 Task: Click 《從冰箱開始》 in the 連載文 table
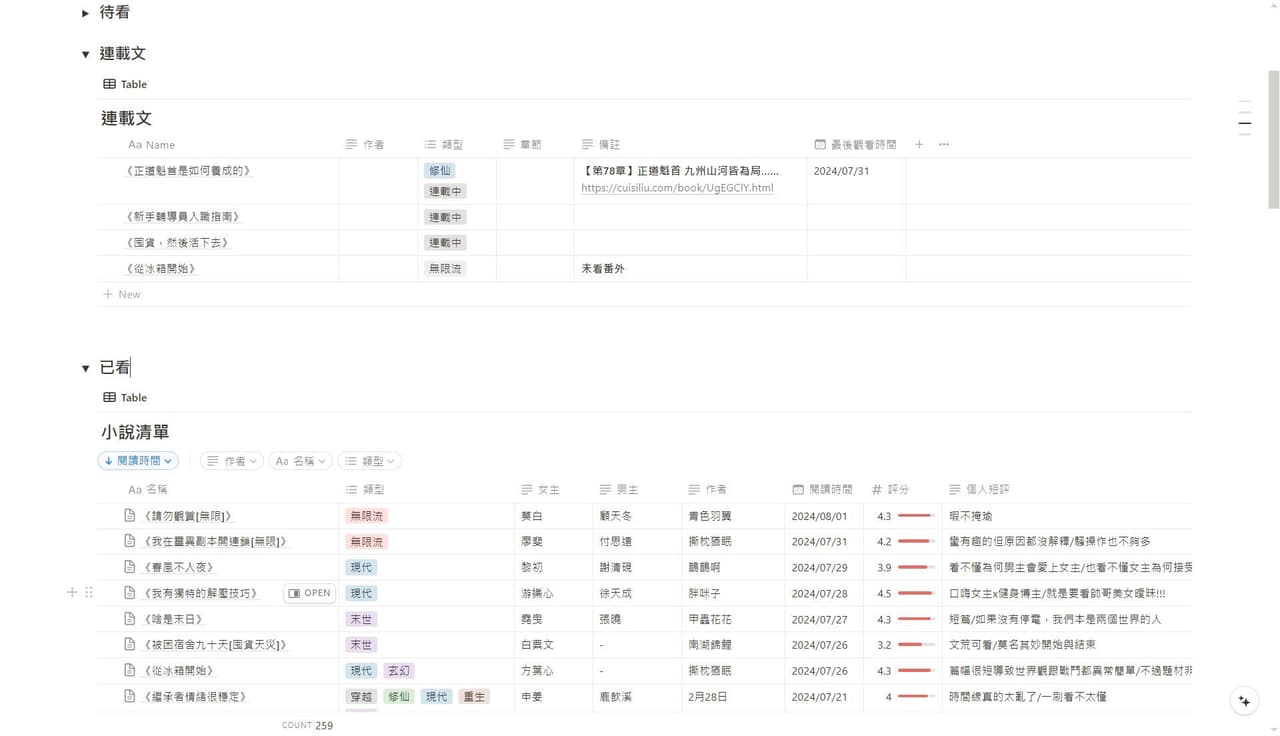tap(162, 269)
